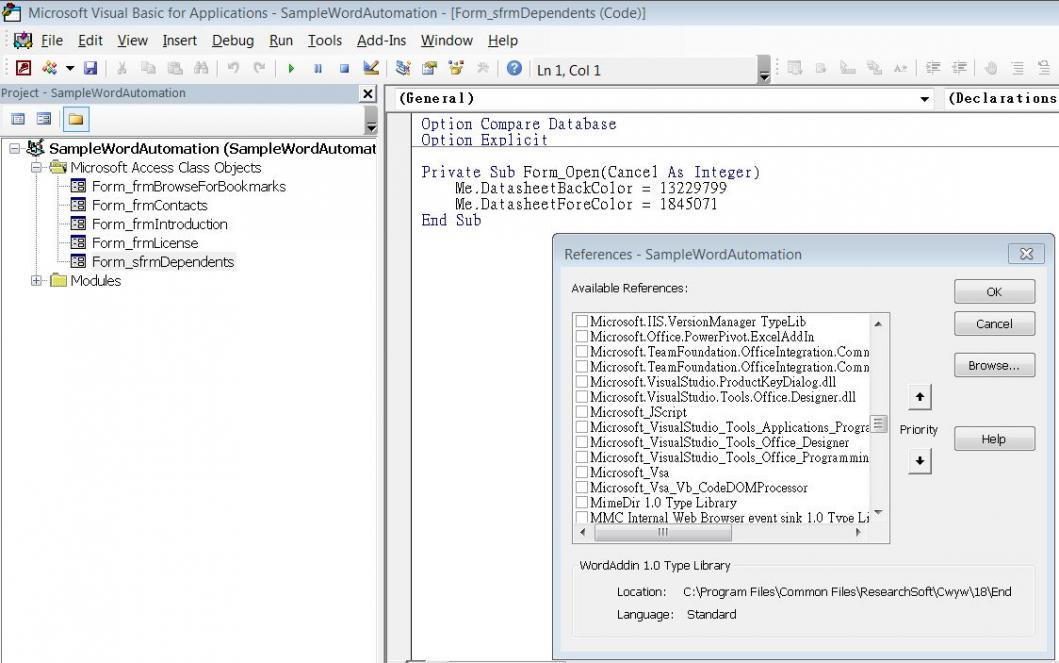Screen dimensions: 1059x663
Task: Select Form_frmLicense in the project tree
Action: tap(145, 243)
